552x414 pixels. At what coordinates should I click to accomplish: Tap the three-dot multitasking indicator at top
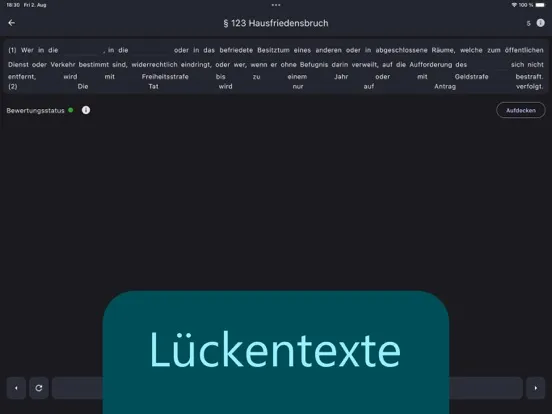tap(276, 5)
